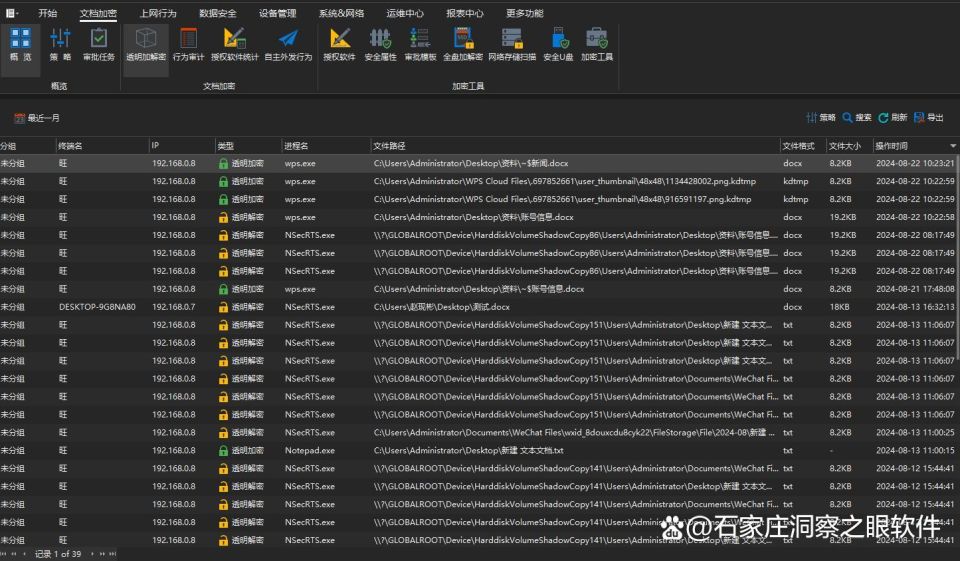Click 刷新 to refresh the list
960x561 pixels.
coord(893,118)
